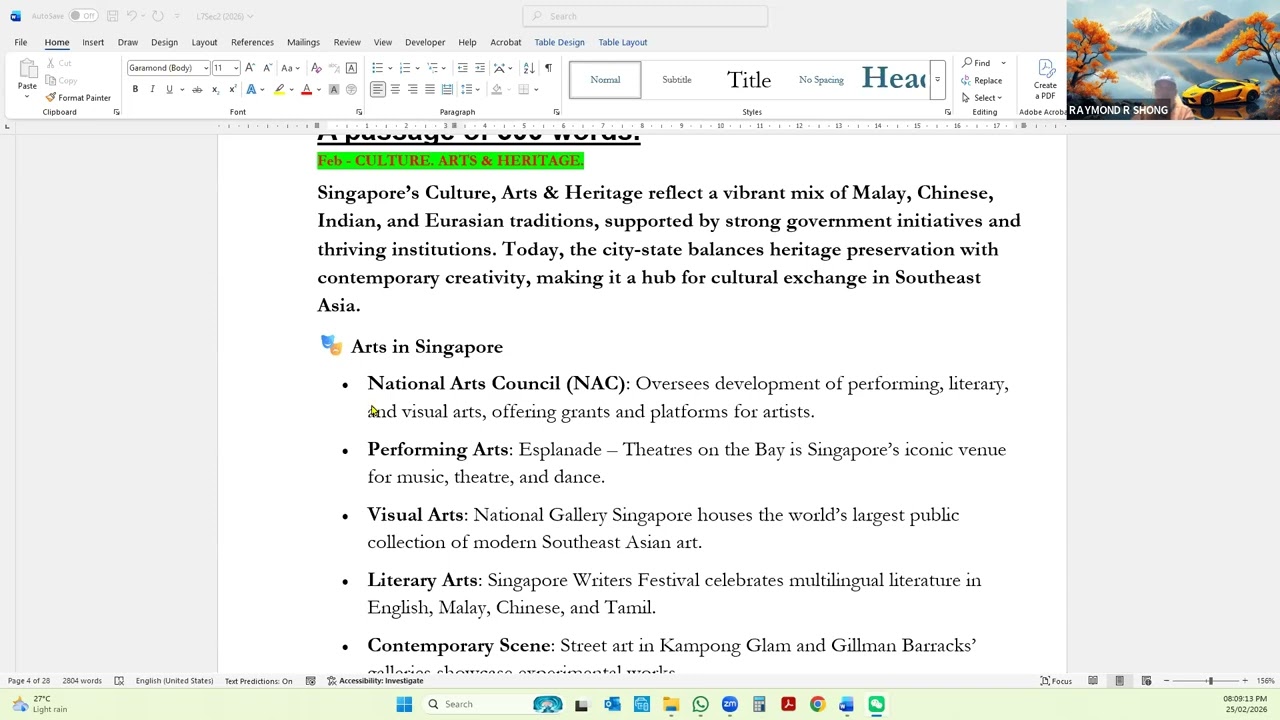Open the Mailings tab
This screenshot has height=720, width=1280.
pyautogui.click(x=303, y=42)
